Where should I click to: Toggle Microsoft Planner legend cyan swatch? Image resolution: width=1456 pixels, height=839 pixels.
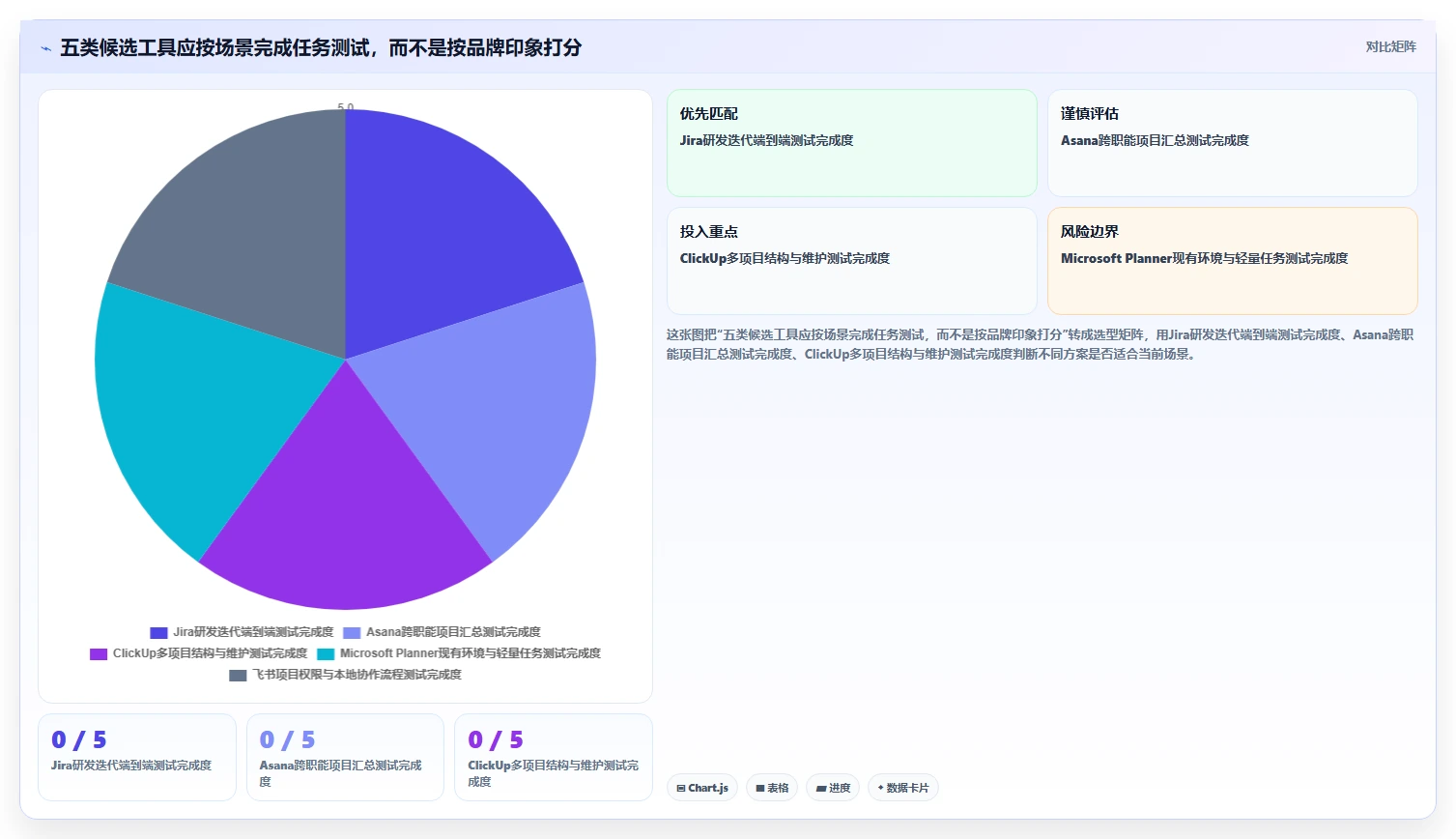coord(326,653)
